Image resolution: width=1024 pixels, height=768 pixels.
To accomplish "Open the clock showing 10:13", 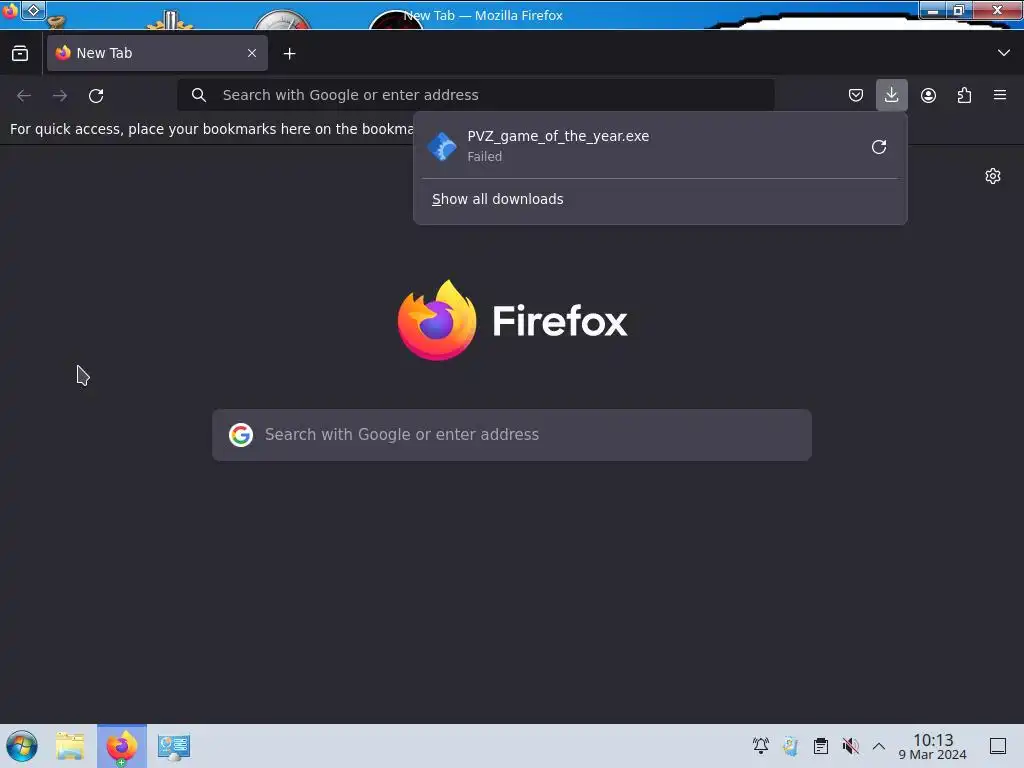I will coord(933,746).
